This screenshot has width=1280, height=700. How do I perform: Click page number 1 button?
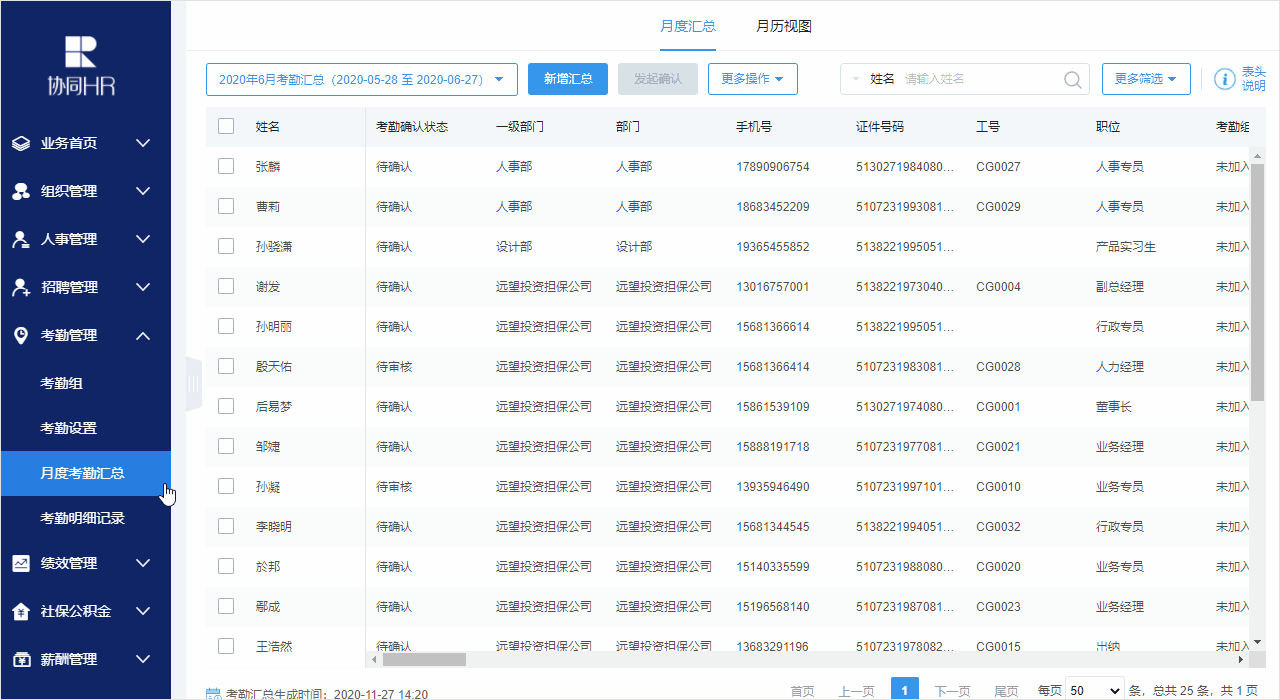pos(905,690)
